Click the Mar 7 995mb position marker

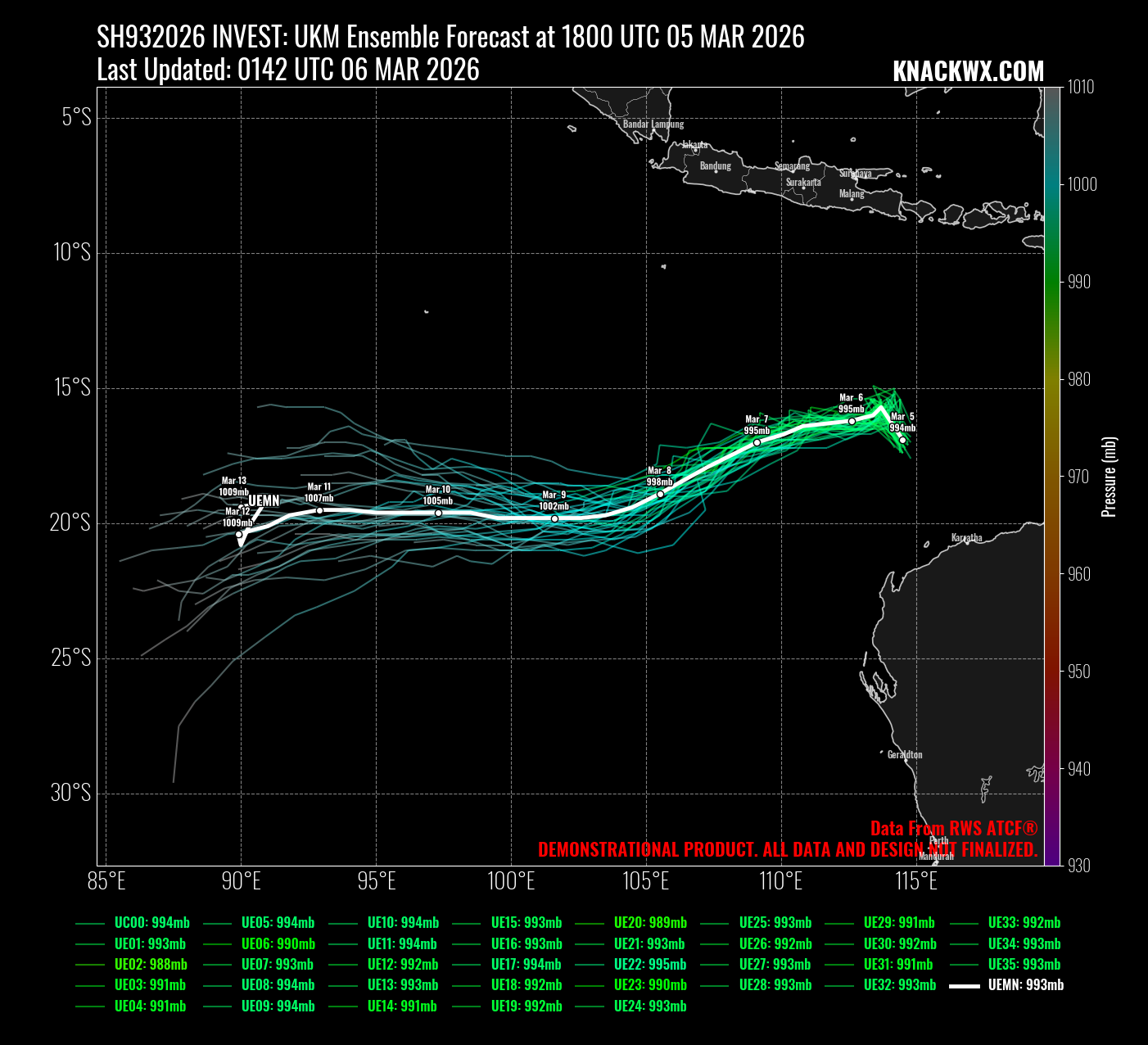757,442
